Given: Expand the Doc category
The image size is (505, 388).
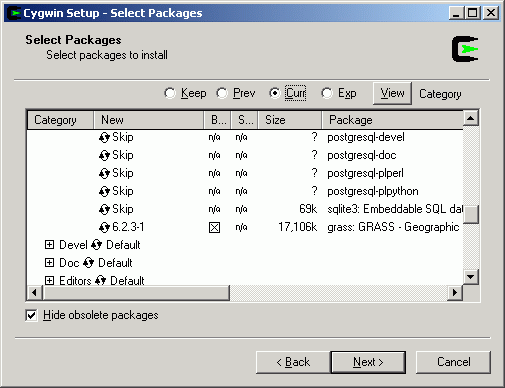Looking at the screenshot, I should [x=49, y=263].
